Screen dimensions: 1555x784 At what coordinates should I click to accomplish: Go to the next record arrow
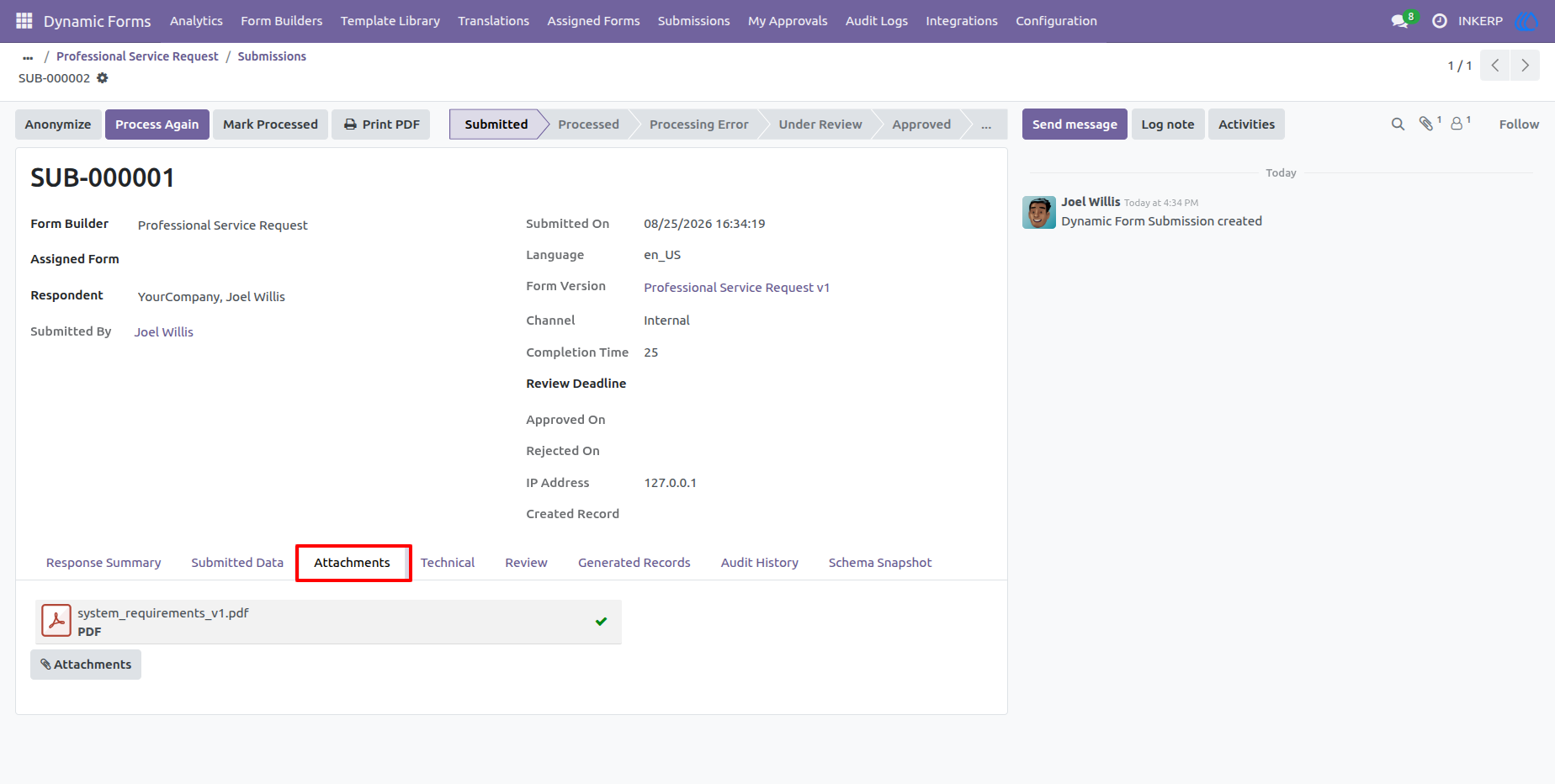[x=1525, y=66]
